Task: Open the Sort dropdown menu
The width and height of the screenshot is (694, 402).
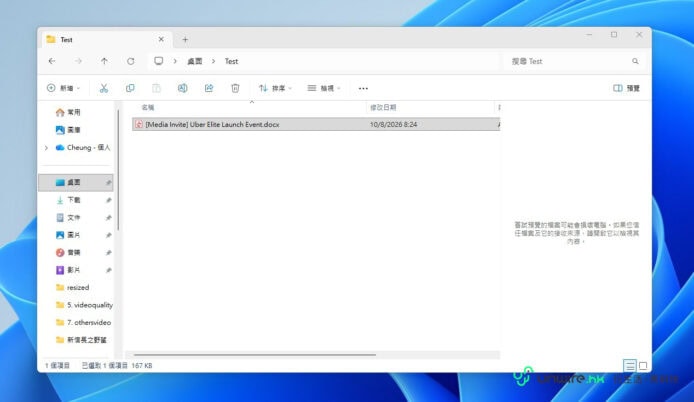Action: point(275,88)
